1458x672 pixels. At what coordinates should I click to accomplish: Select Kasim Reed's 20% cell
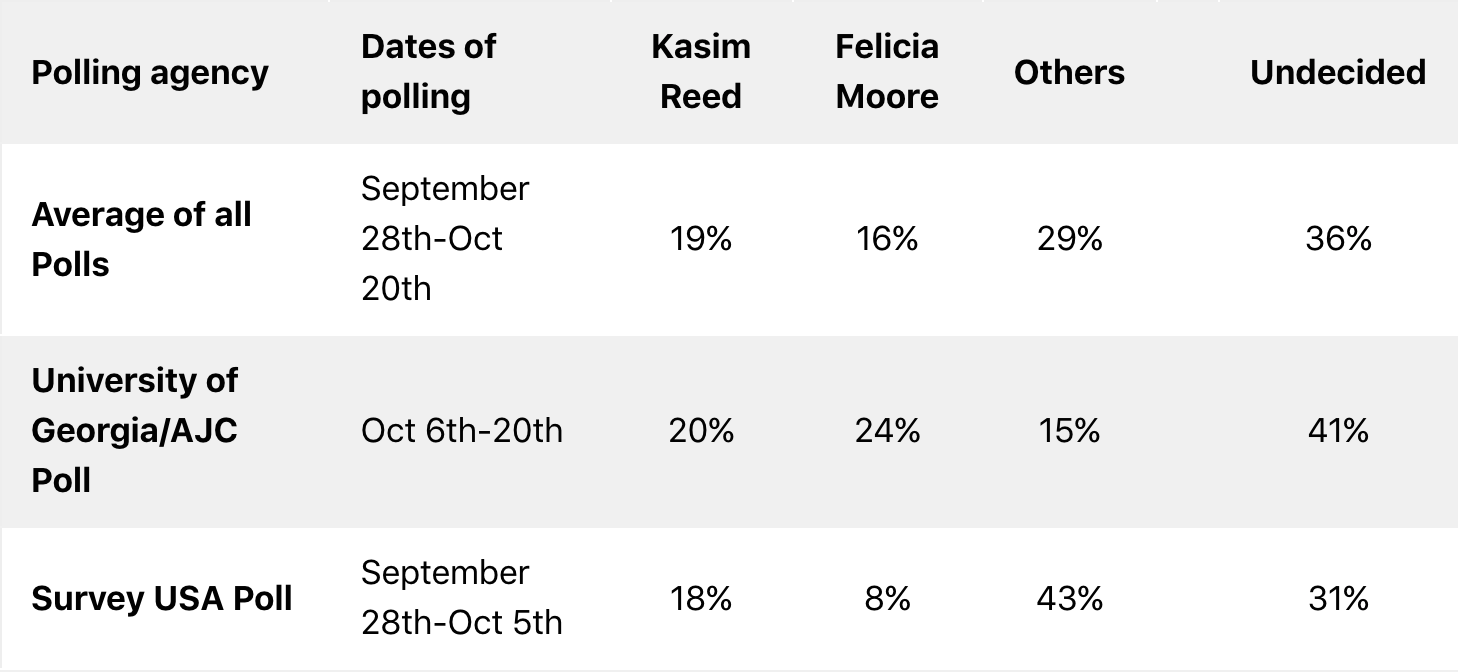(x=701, y=431)
